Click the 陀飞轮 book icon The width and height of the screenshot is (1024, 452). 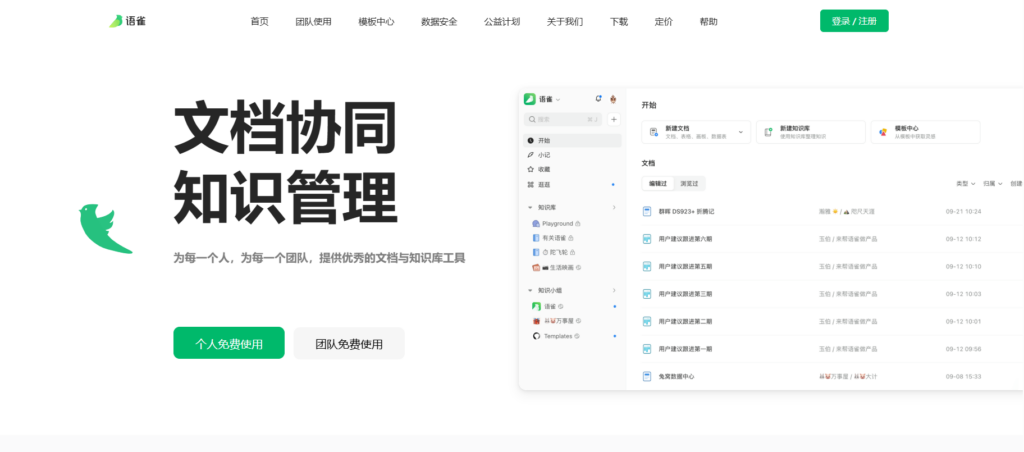[x=536, y=252]
